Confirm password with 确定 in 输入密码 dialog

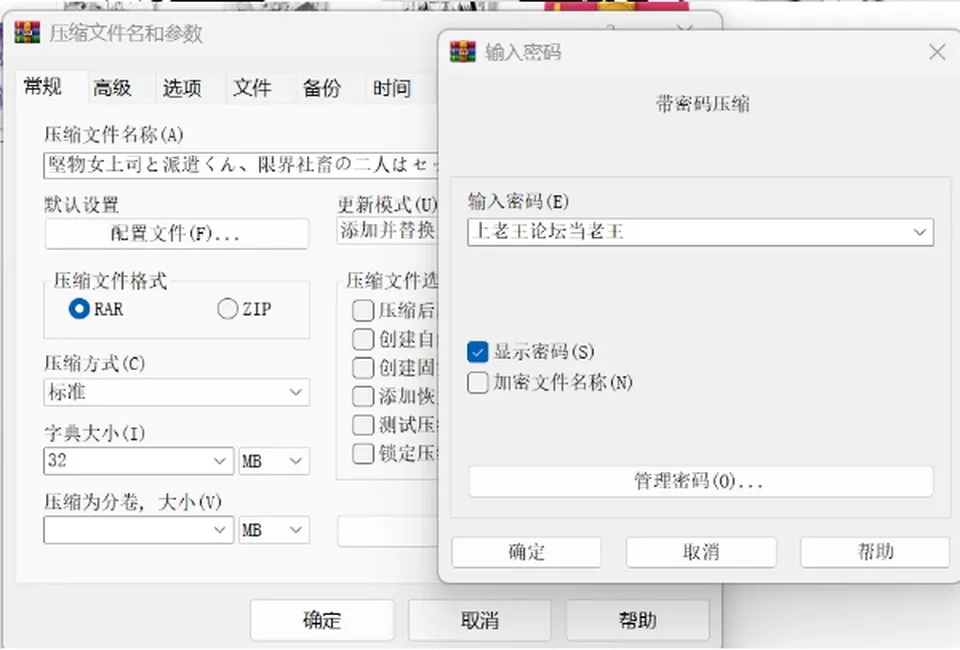527,552
